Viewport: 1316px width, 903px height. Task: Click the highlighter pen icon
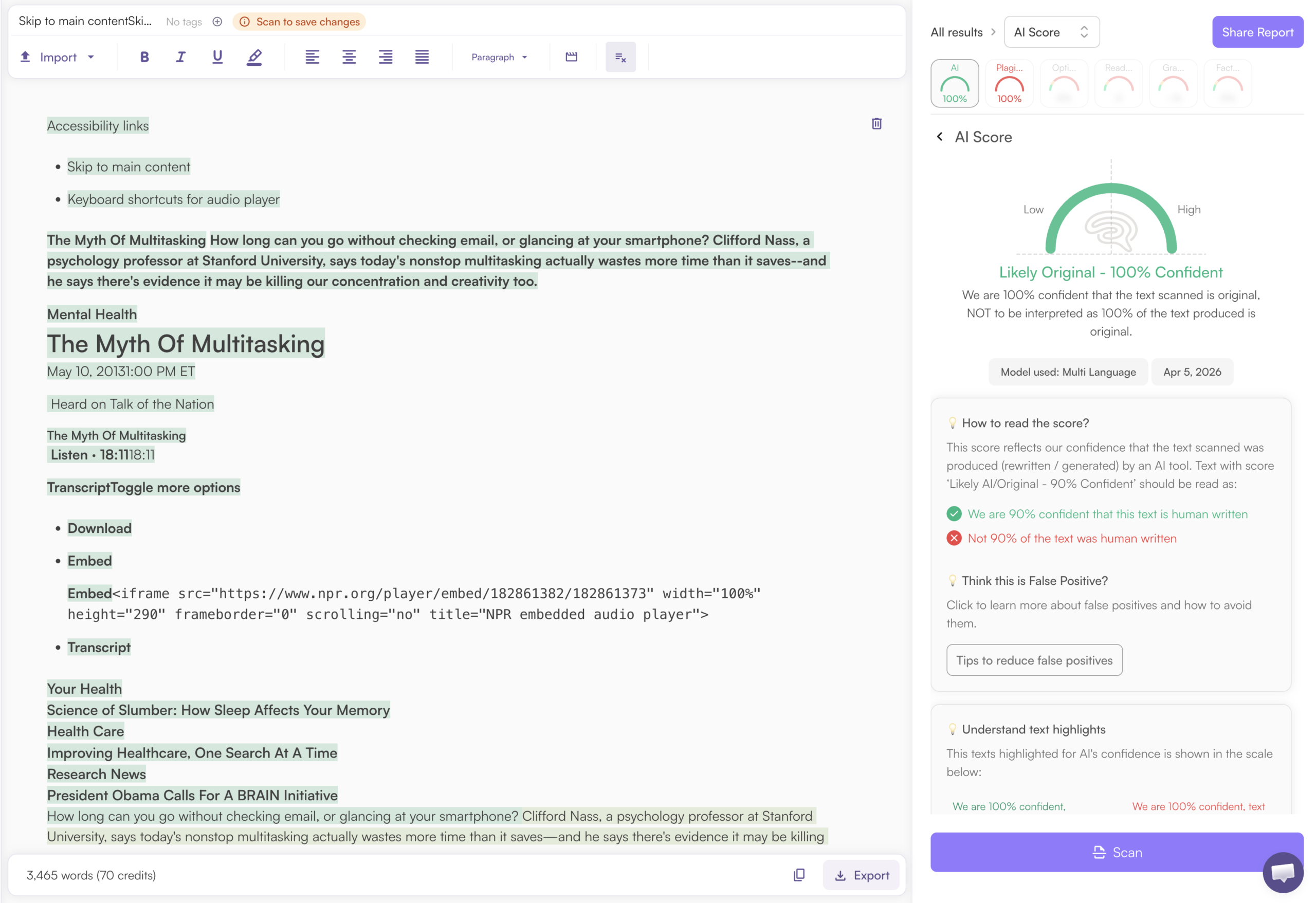pos(254,57)
